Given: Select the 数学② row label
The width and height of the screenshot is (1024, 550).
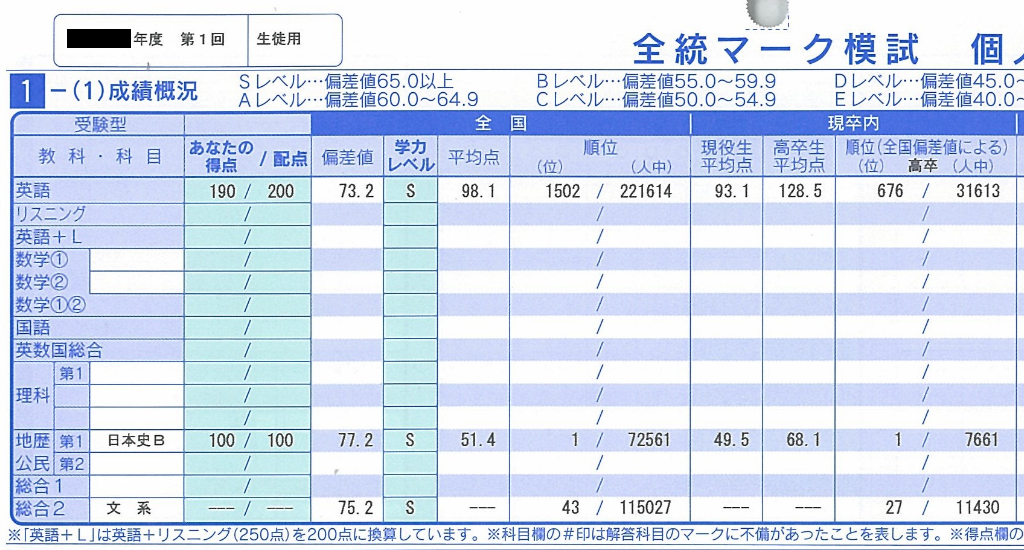Looking at the screenshot, I should pos(42,282).
